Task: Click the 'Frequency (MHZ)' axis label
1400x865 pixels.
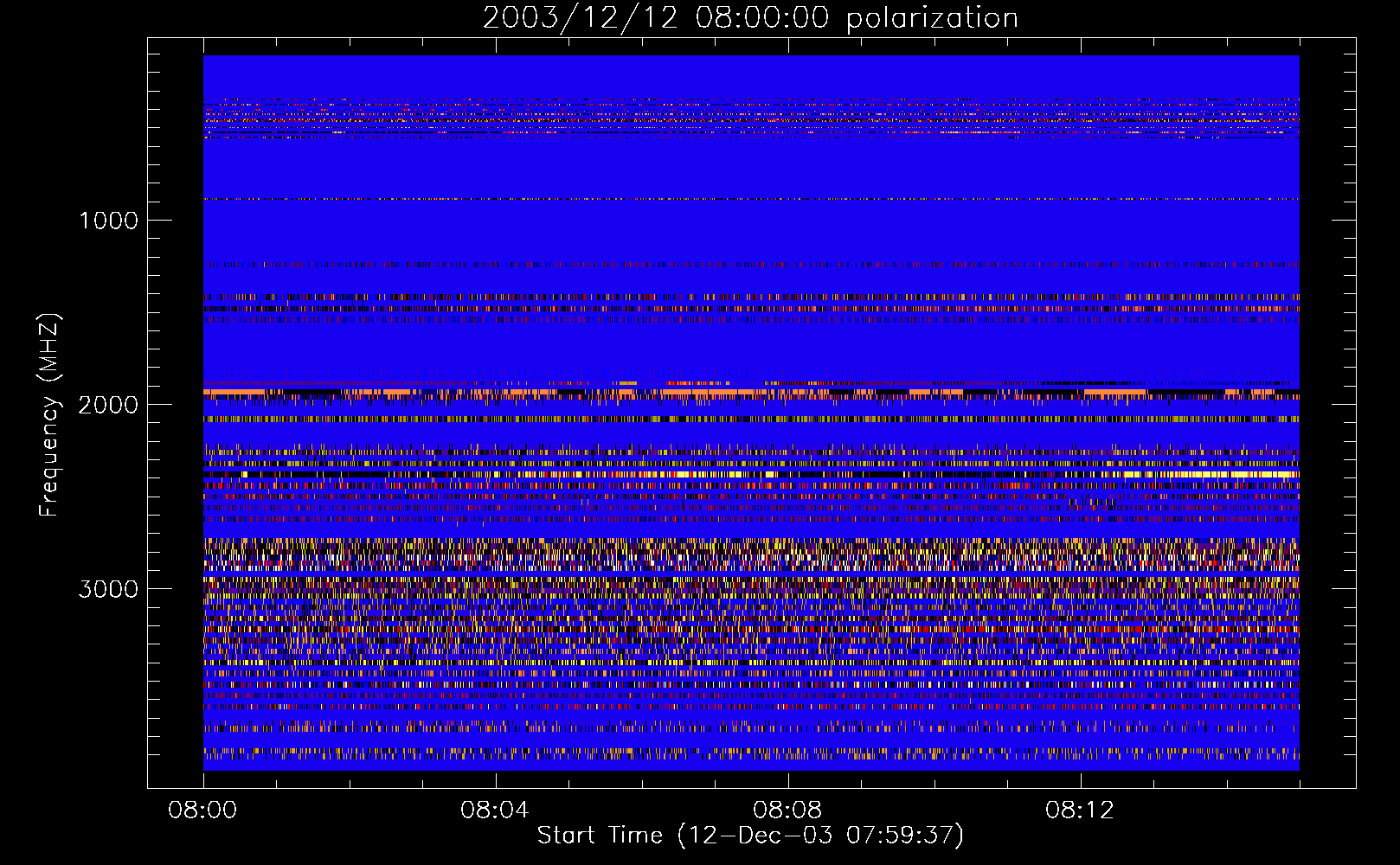Action: [x=49, y=415]
